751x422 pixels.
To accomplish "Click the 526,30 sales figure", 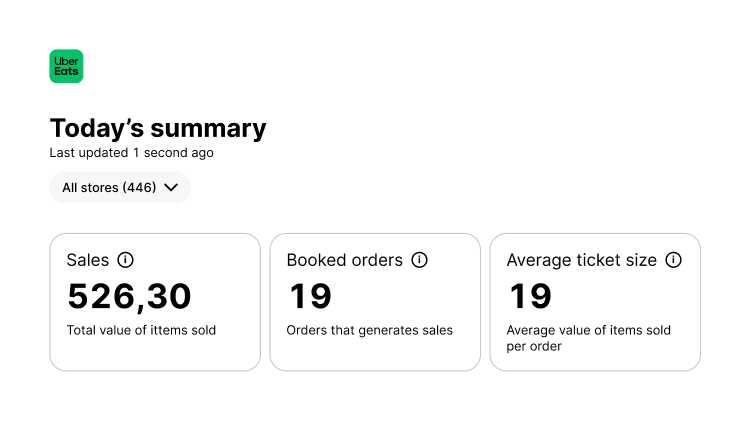I will pyautogui.click(x=129, y=296).
